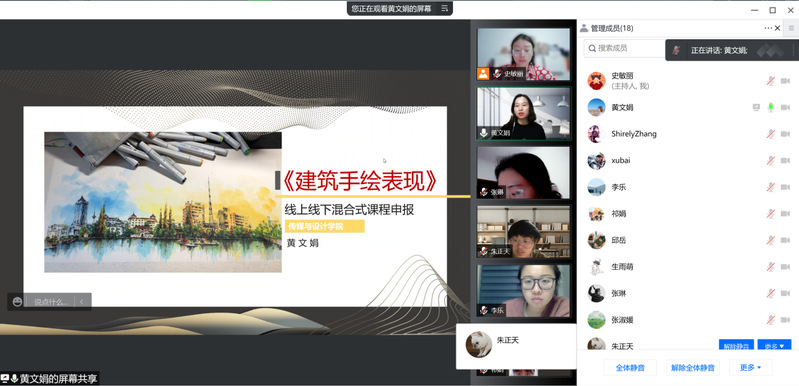Click the sidebar menu icon at top right
Screen dimensions: 799x386
791,29
